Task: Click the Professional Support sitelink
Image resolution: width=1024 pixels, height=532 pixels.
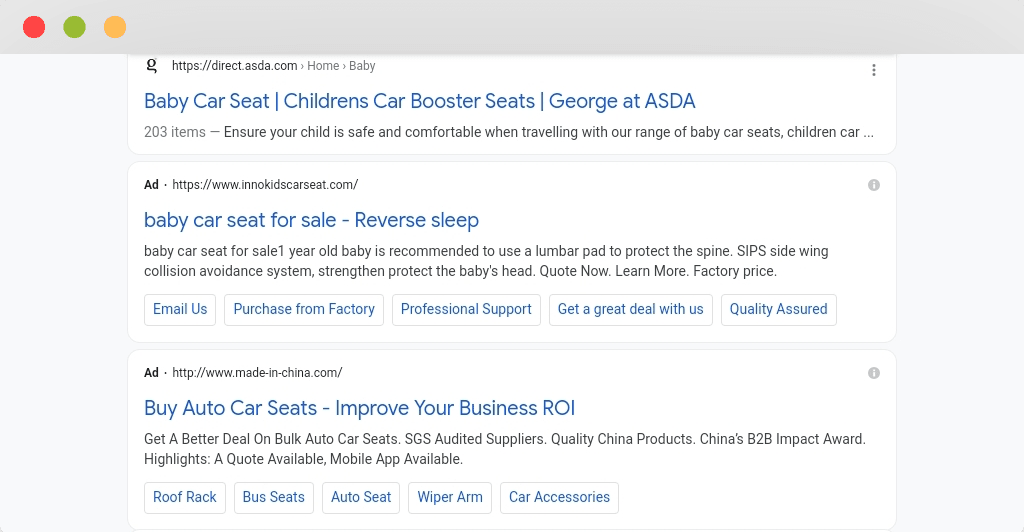Action: point(466,309)
